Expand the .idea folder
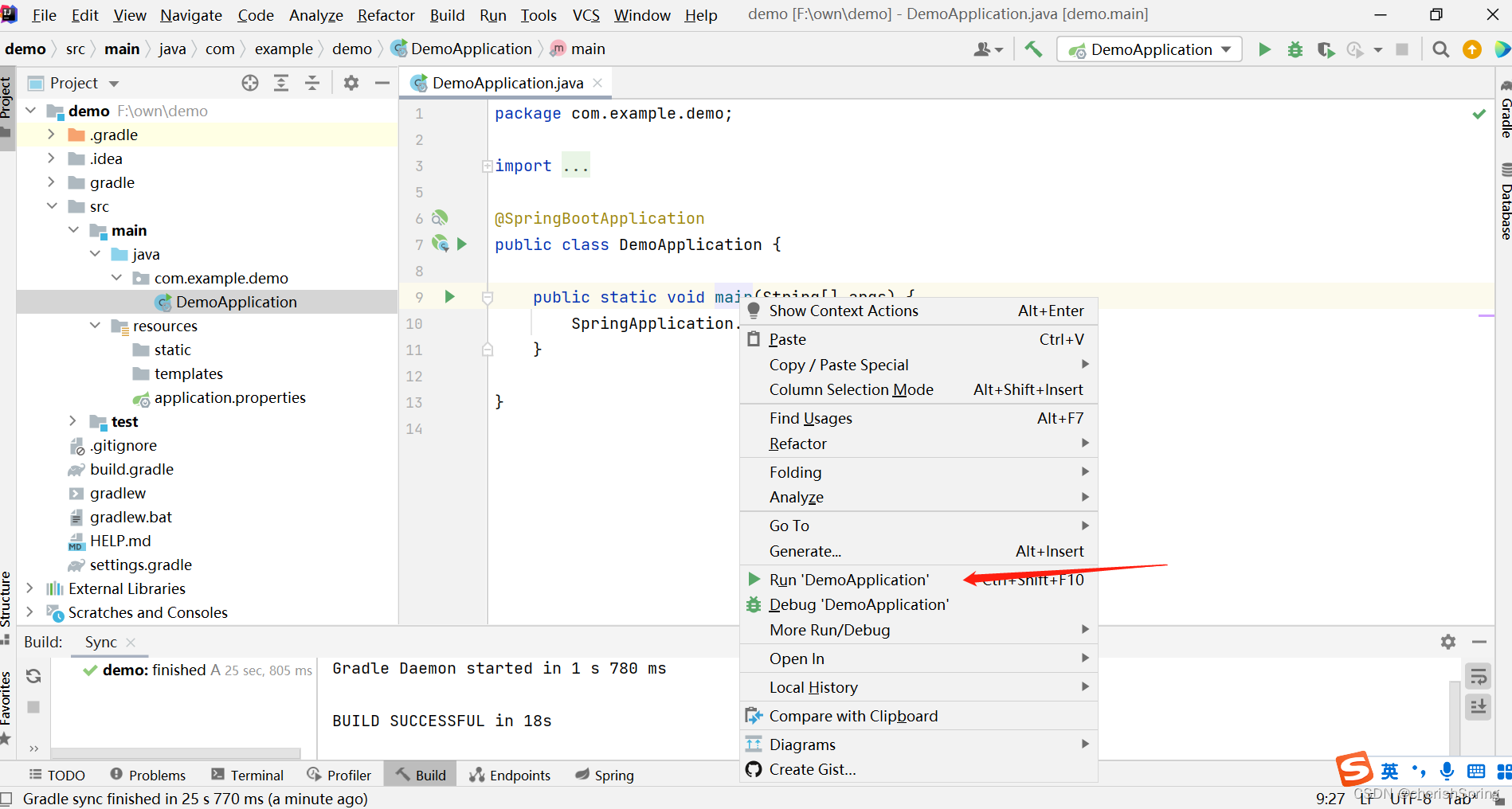 click(x=51, y=158)
